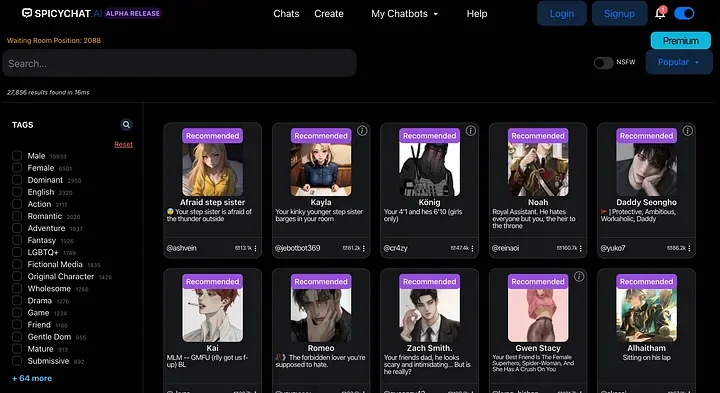Image resolution: width=720 pixels, height=393 pixels.
Task: Open three-dot menu on Daddy Seongho card
Action: tap(689, 248)
